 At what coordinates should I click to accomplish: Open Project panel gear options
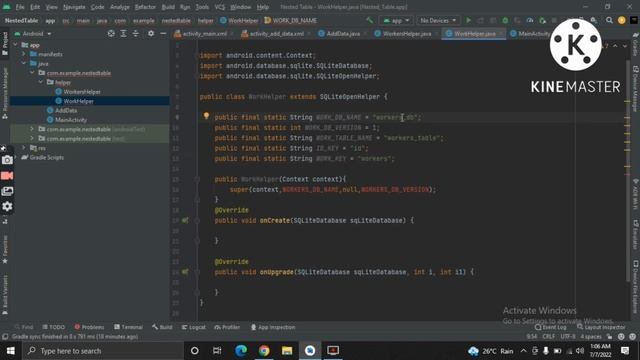(151, 34)
